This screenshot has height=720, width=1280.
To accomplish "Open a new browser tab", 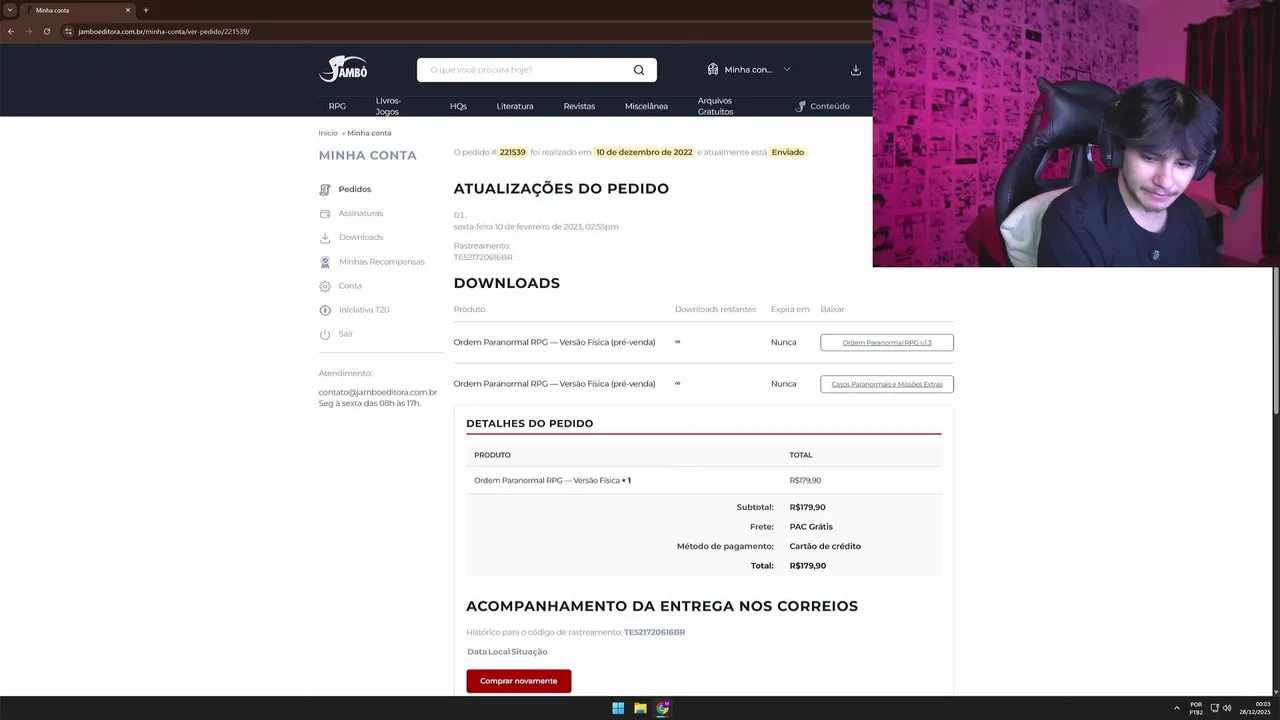I will pyautogui.click(x=145, y=10).
